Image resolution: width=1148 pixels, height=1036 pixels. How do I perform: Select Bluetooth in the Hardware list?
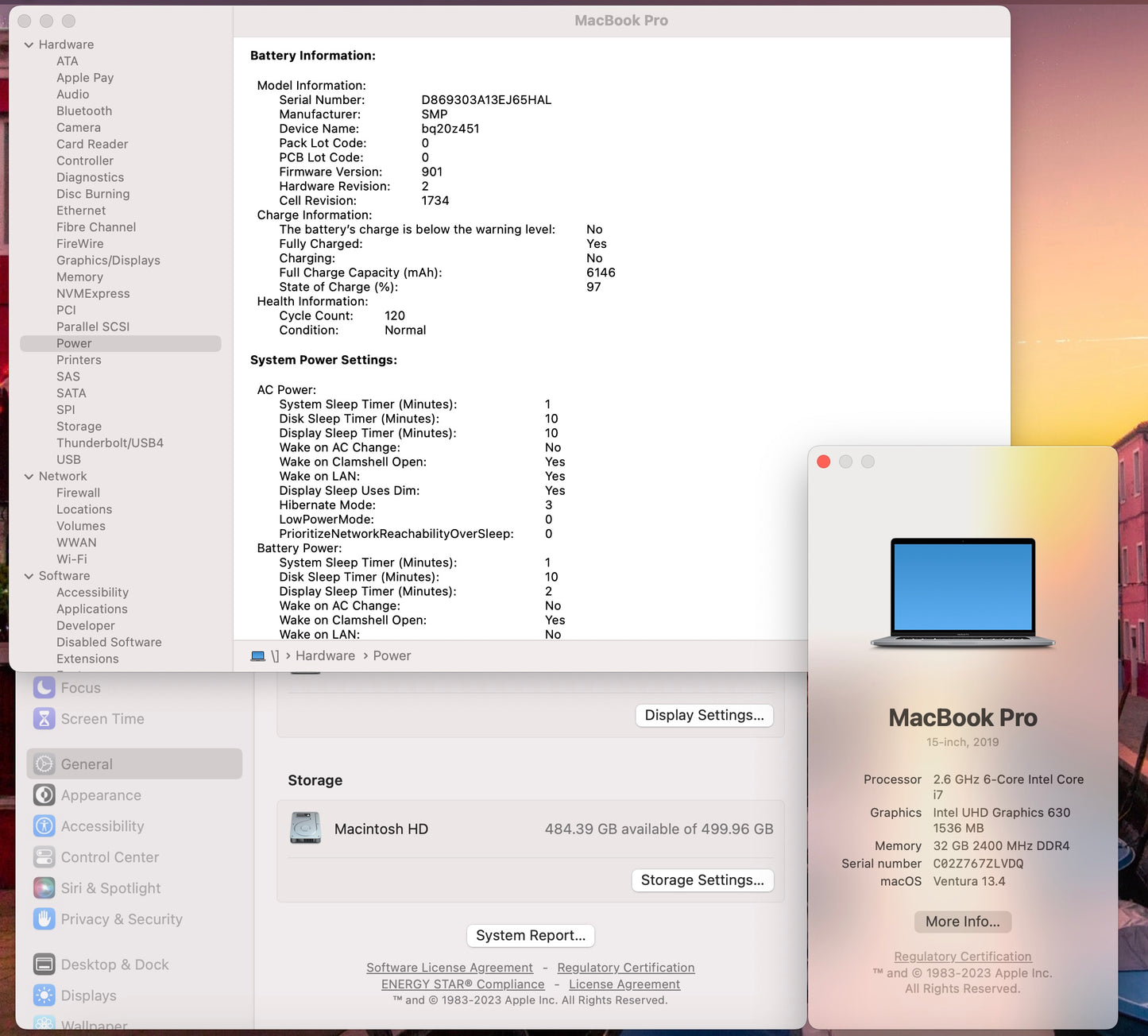(84, 110)
